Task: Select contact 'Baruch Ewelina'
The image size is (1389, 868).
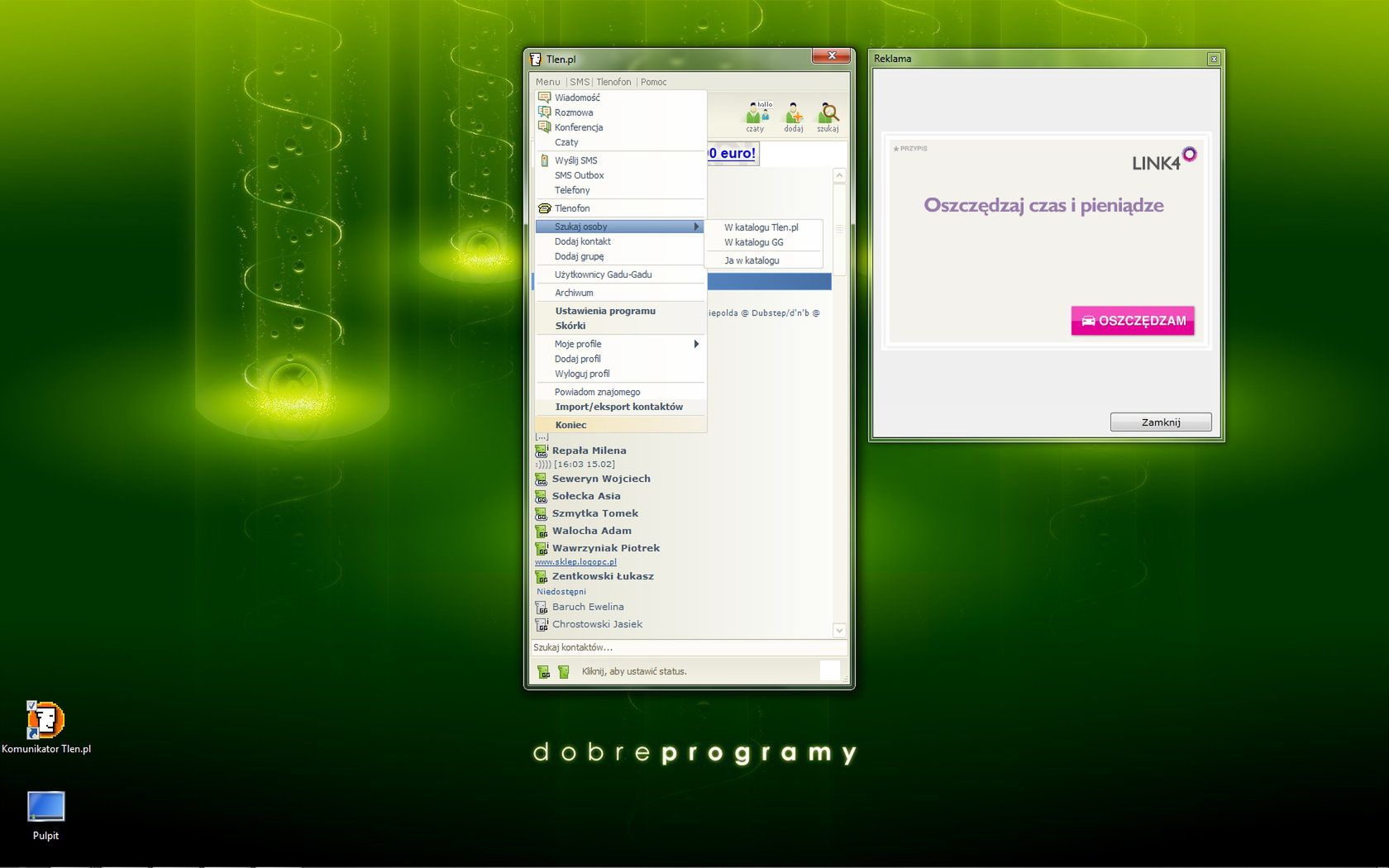Action: 588,607
